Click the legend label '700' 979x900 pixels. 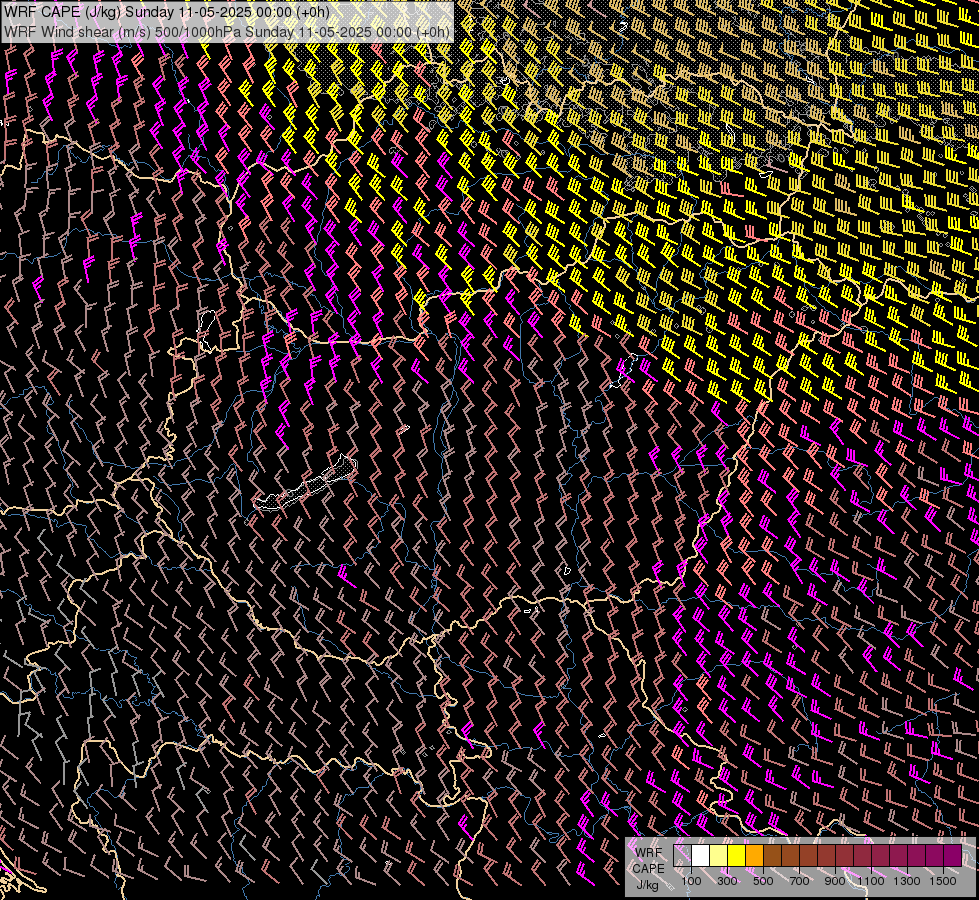click(799, 881)
